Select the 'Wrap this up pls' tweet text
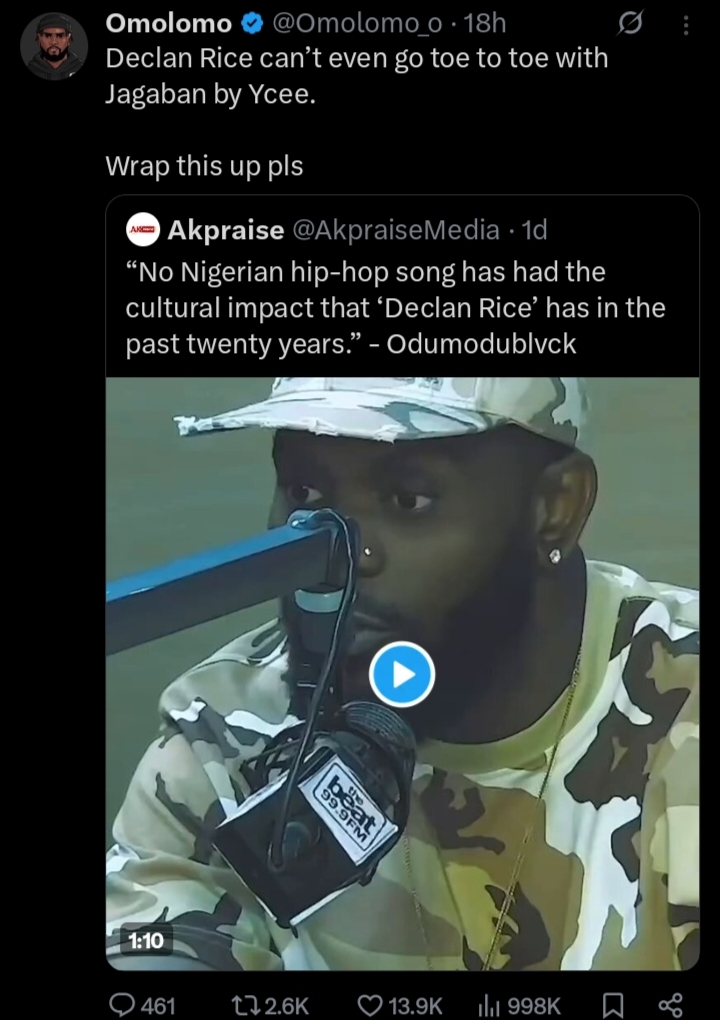This screenshot has width=720, height=1020. 204,166
